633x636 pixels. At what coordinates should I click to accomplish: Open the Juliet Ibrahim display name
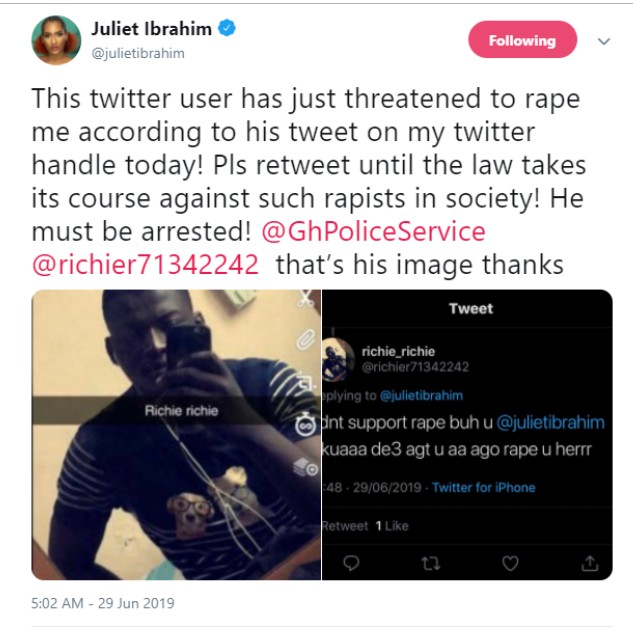point(151,29)
